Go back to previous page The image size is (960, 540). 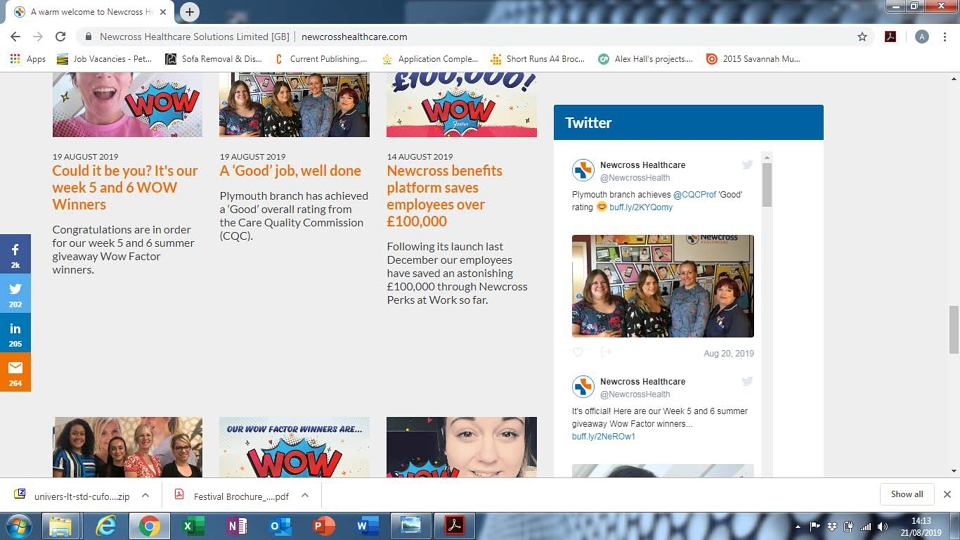(x=15, y=37)
